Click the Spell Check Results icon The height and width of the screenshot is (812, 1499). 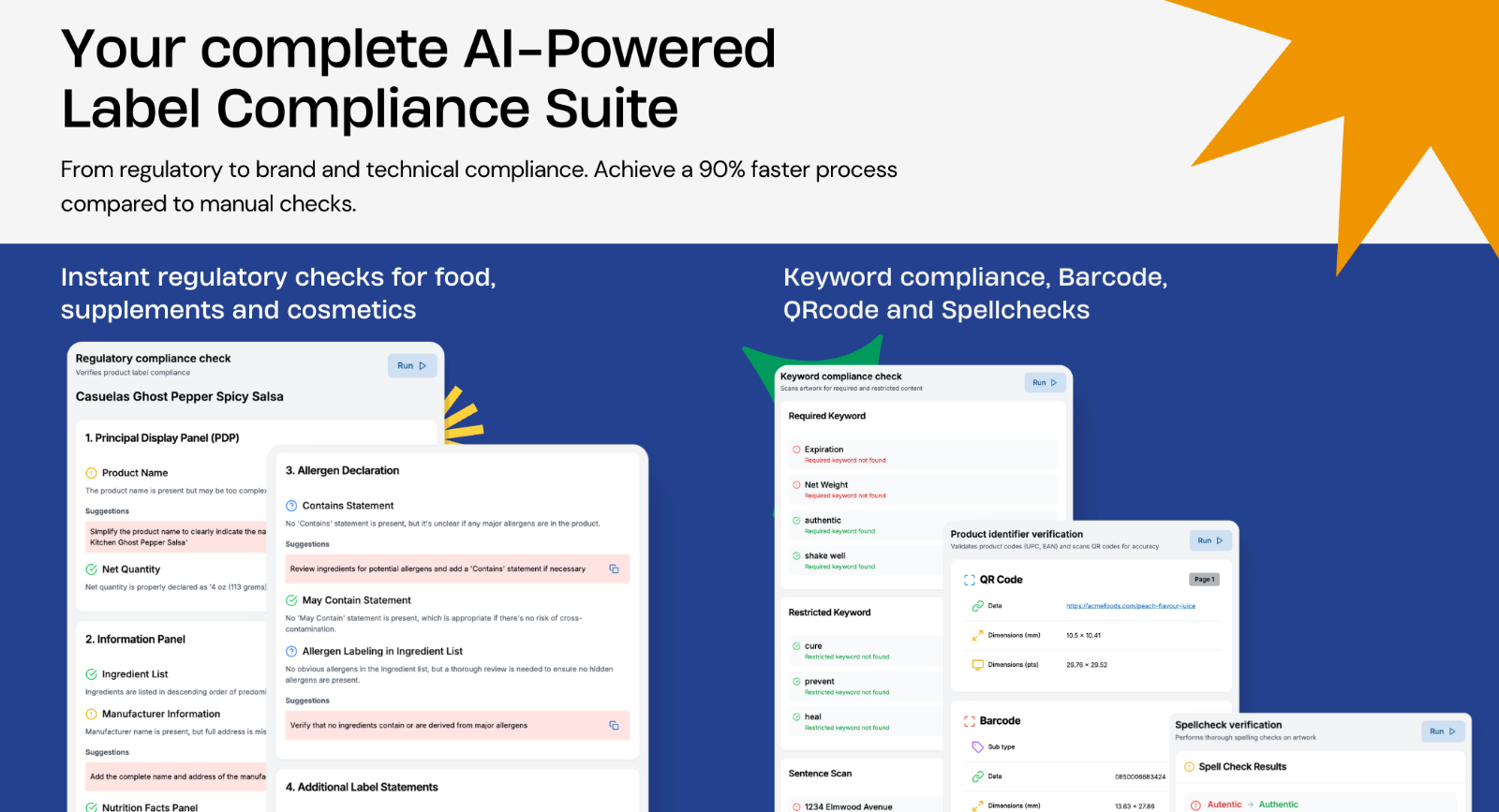(1189, 767)
